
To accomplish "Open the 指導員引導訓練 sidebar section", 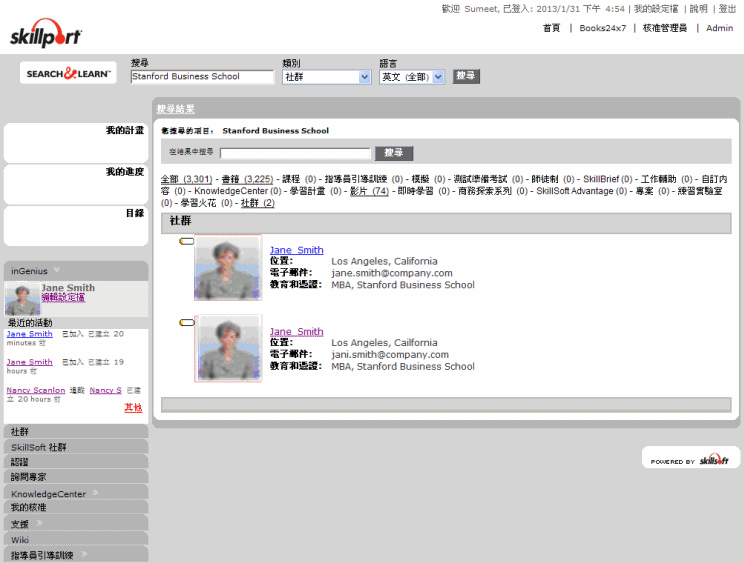I will click(76, 554).
